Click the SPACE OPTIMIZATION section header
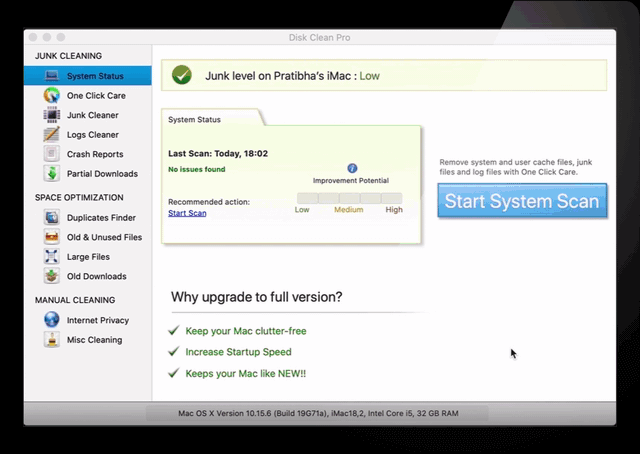Screen dimensions: 640x454 coord(79,198)
